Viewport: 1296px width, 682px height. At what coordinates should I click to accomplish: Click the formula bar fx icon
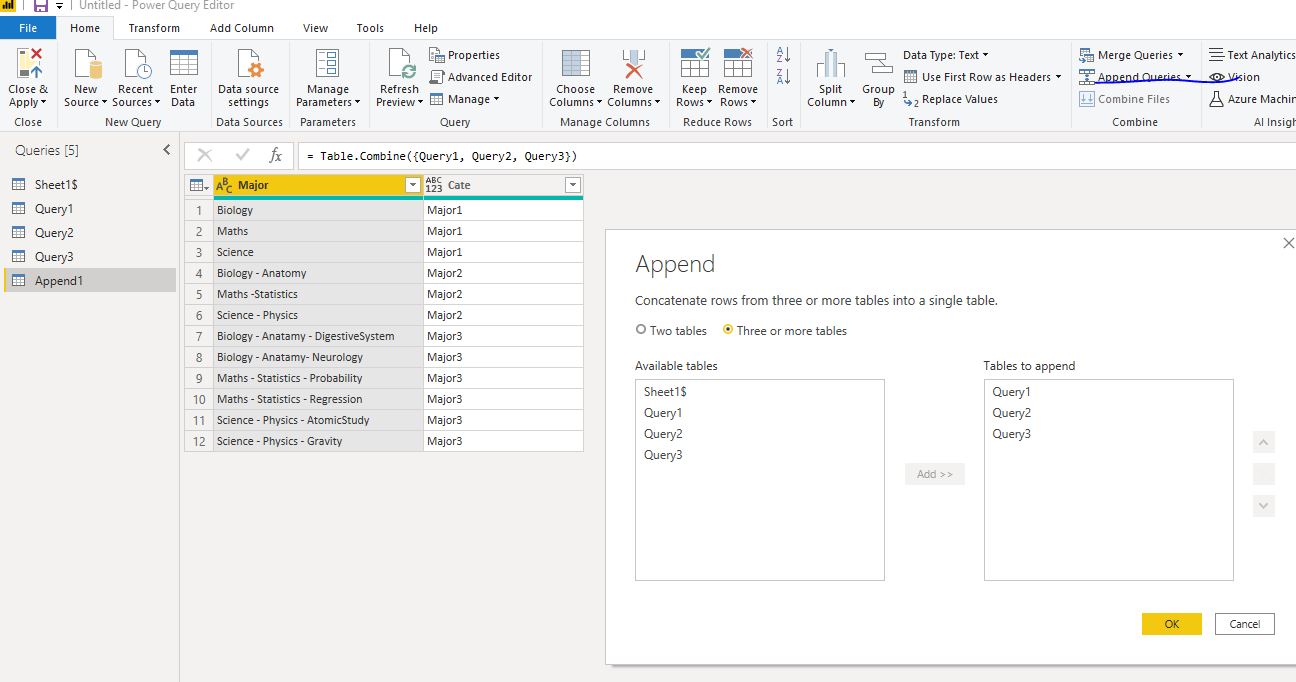[x=275, y=155]
